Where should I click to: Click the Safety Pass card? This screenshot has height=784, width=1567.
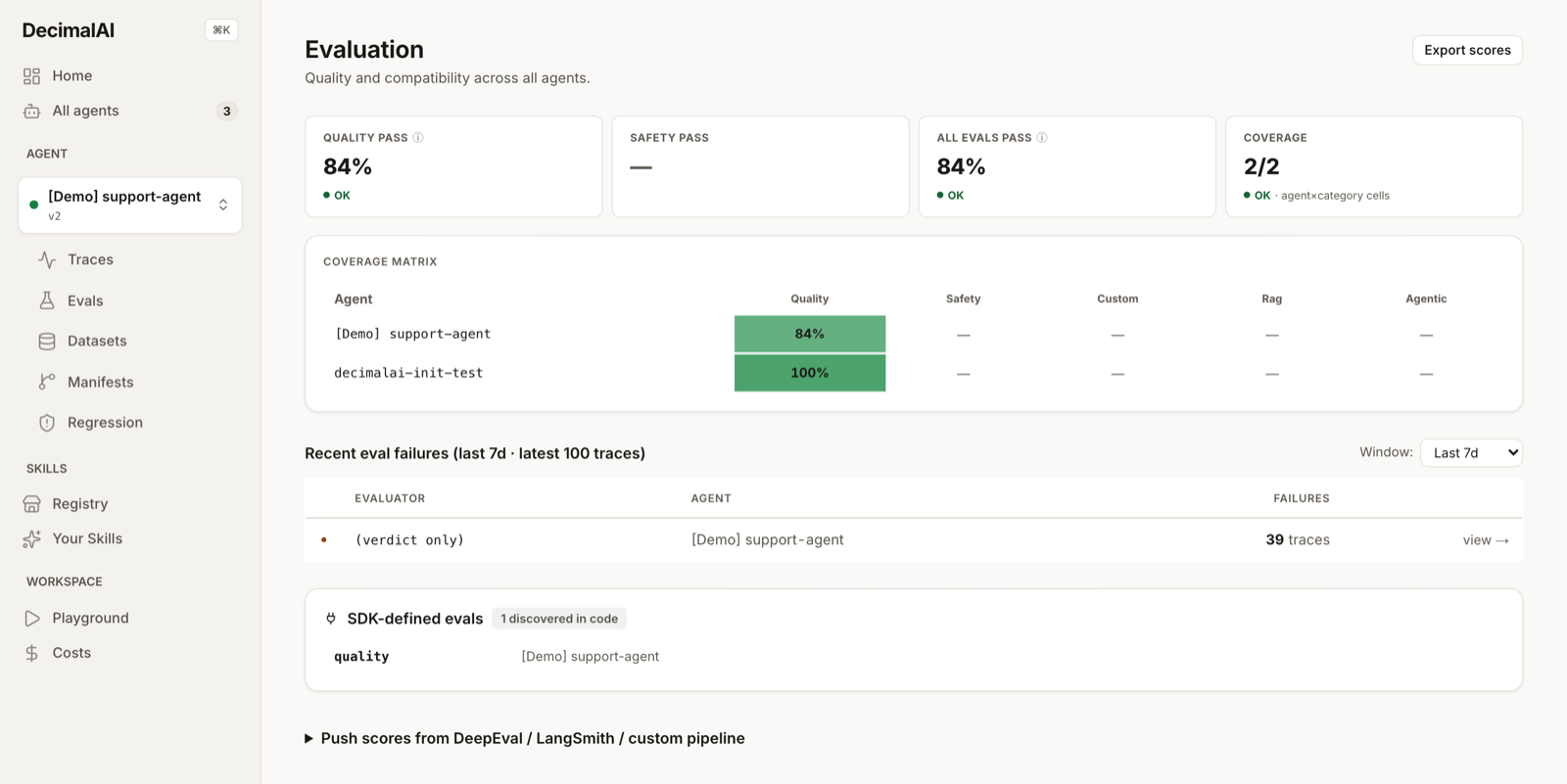760,166
